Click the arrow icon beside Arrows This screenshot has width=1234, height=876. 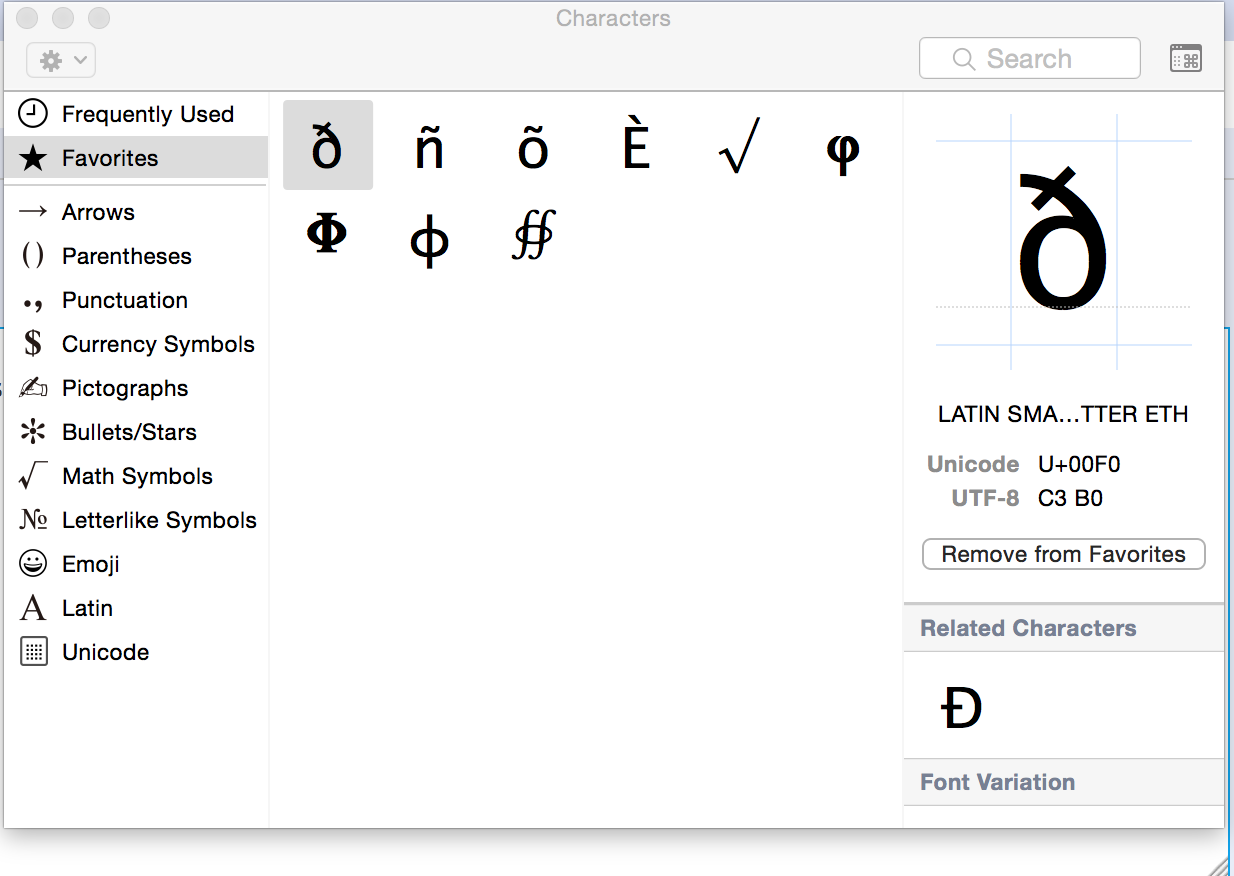(33, 212)
